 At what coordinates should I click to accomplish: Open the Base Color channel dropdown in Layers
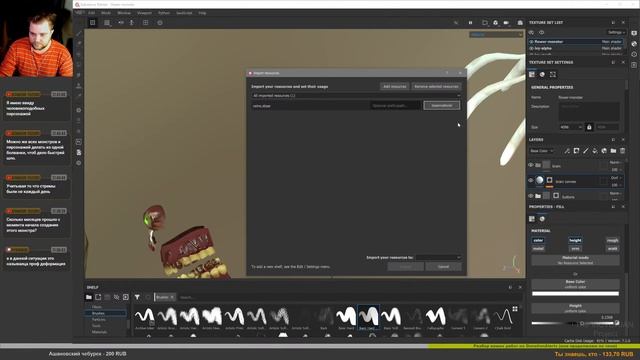[541, 151]
